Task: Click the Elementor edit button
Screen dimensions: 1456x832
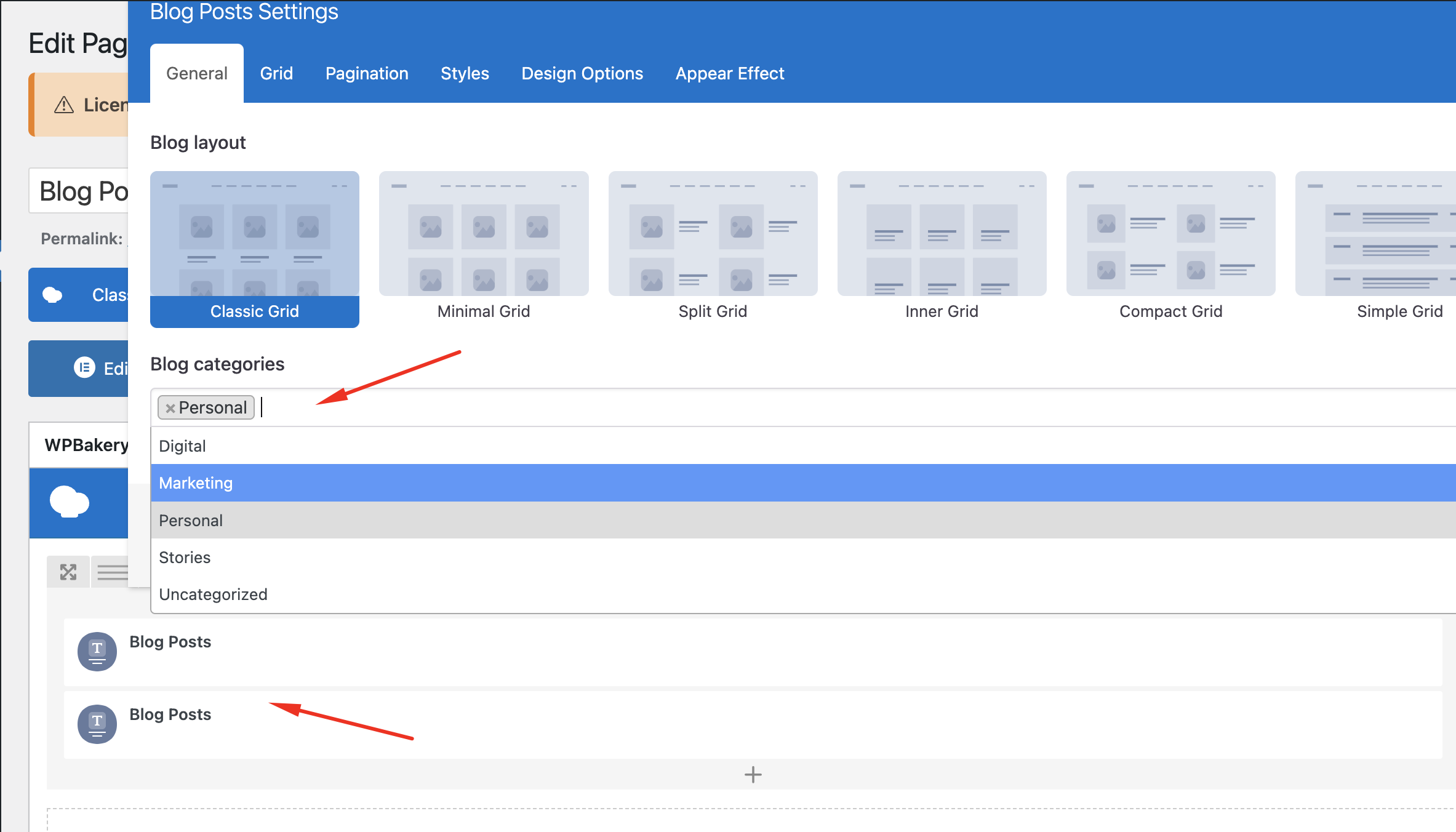Action: click(78, 368)
